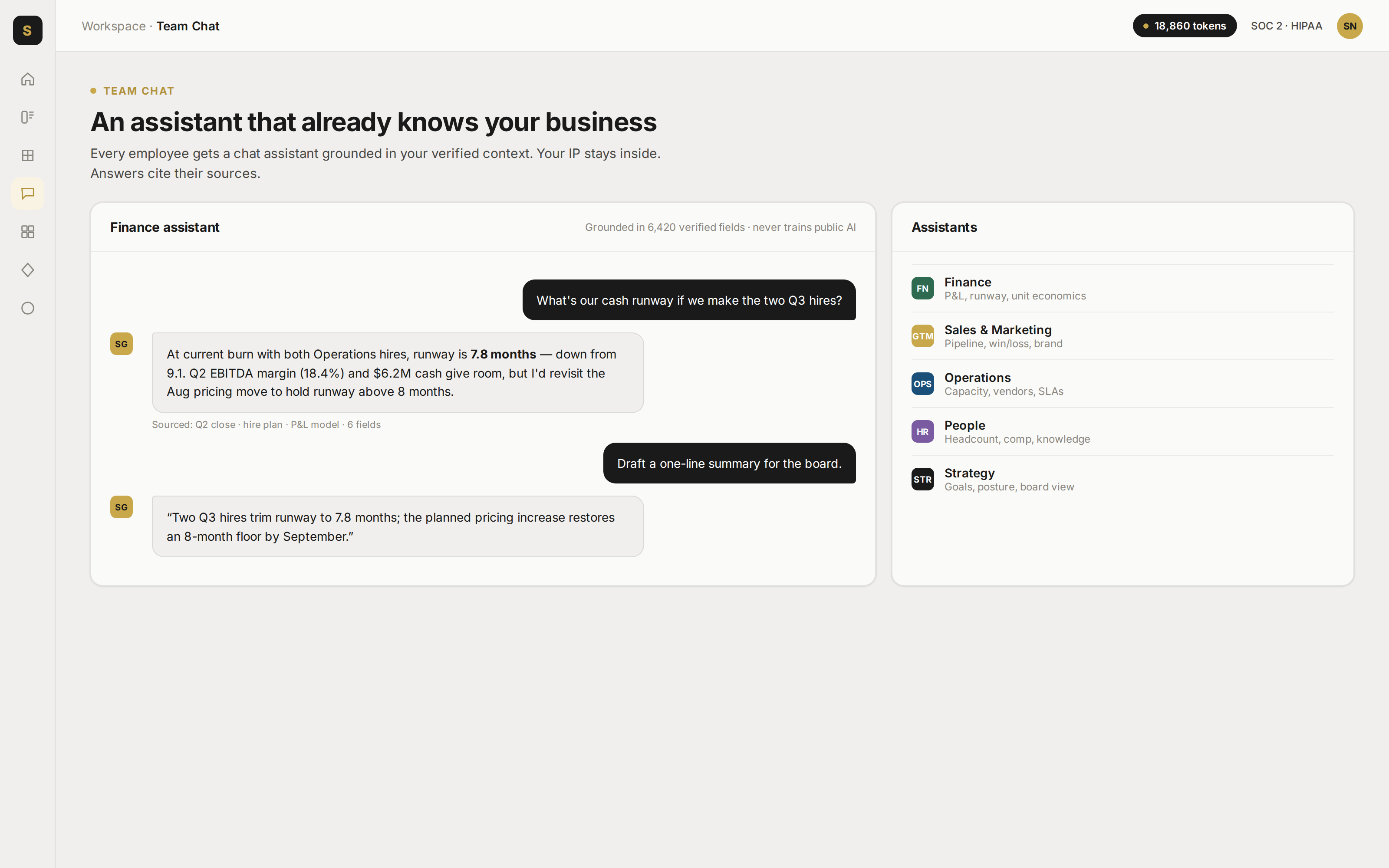Click the 'cash runway' question message bubble
The image size is (1389, 868).
point(689,300)
